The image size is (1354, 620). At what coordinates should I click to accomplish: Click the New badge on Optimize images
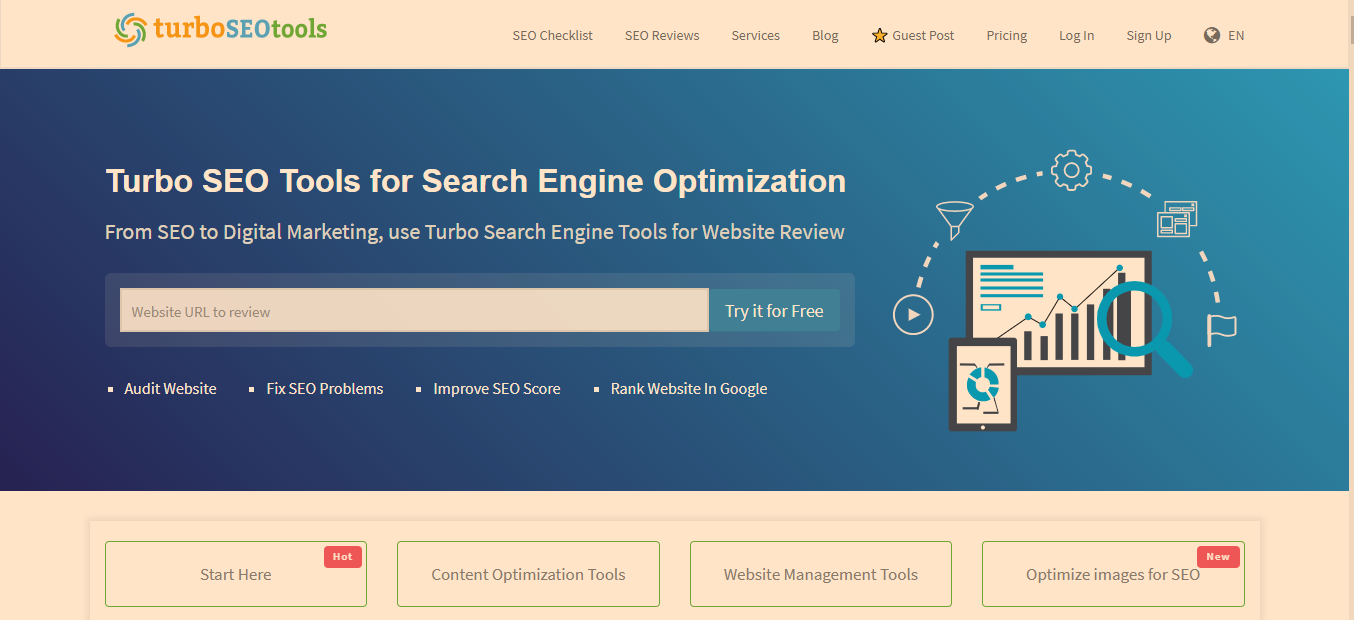(x=1218, y=556)
